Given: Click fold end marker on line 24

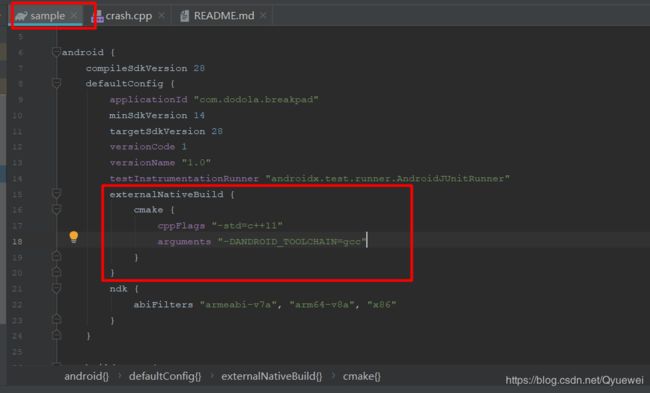Looking at the screenshot, I should click(57, 335).
